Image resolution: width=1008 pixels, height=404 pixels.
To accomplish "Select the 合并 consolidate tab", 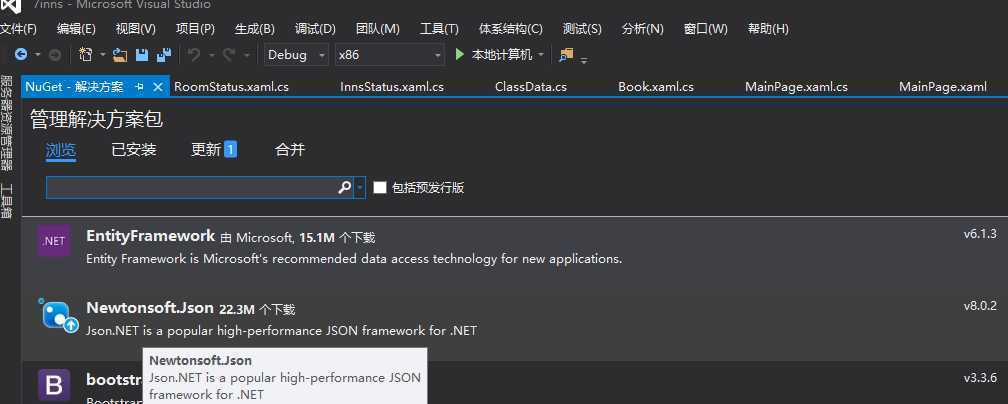I will [290, 150].
